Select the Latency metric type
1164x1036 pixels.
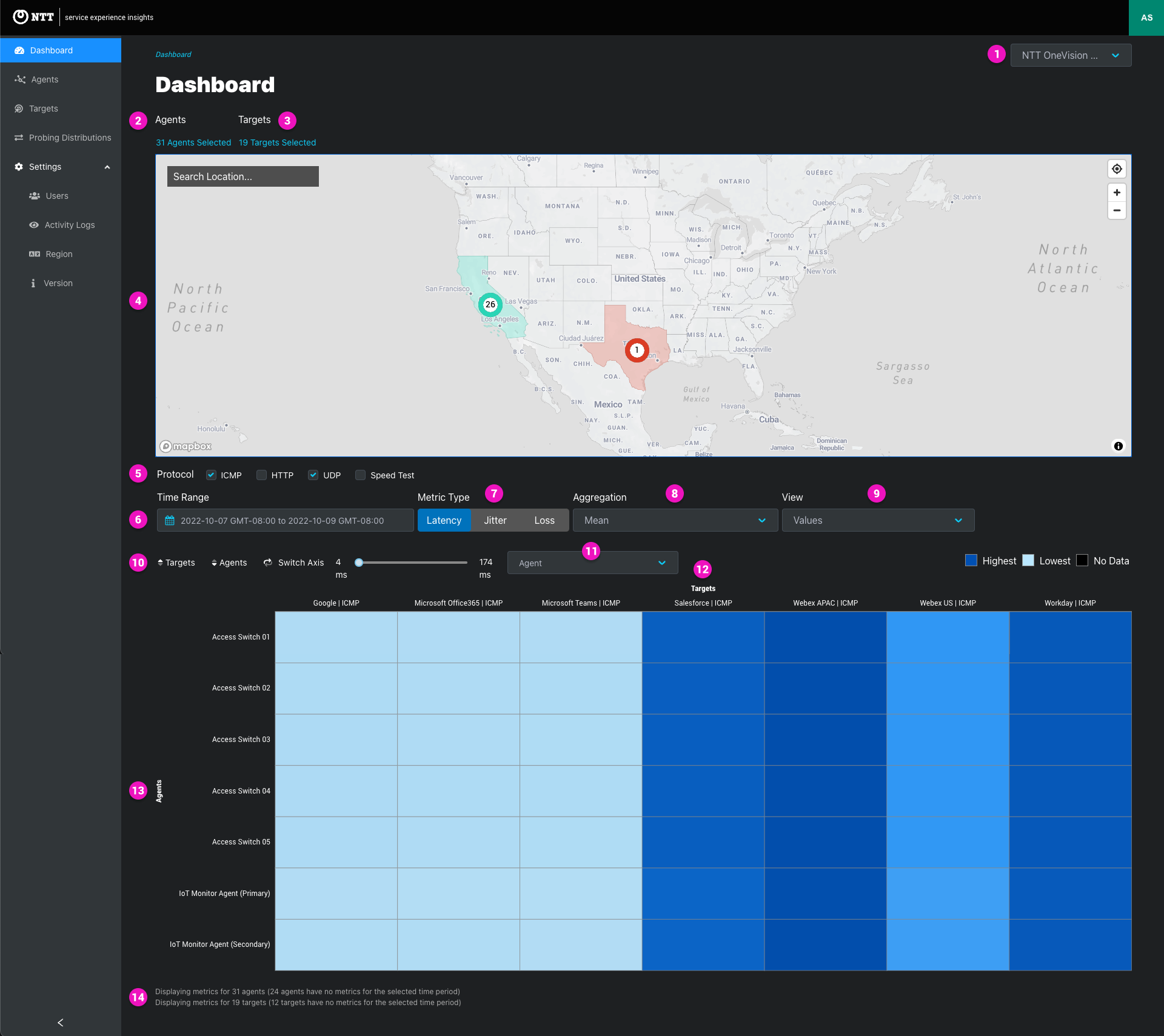pyautogui.click(x=444, y=520)
